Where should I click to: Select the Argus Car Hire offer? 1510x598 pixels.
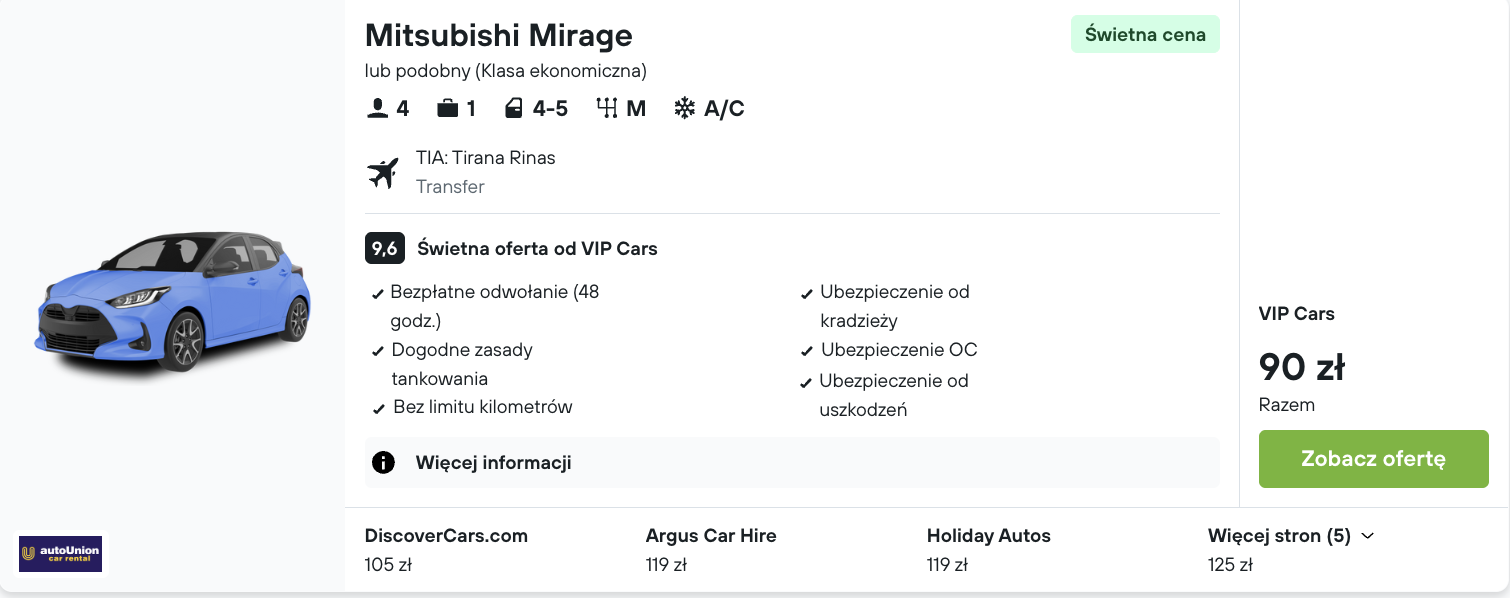[x=710, y=549]
